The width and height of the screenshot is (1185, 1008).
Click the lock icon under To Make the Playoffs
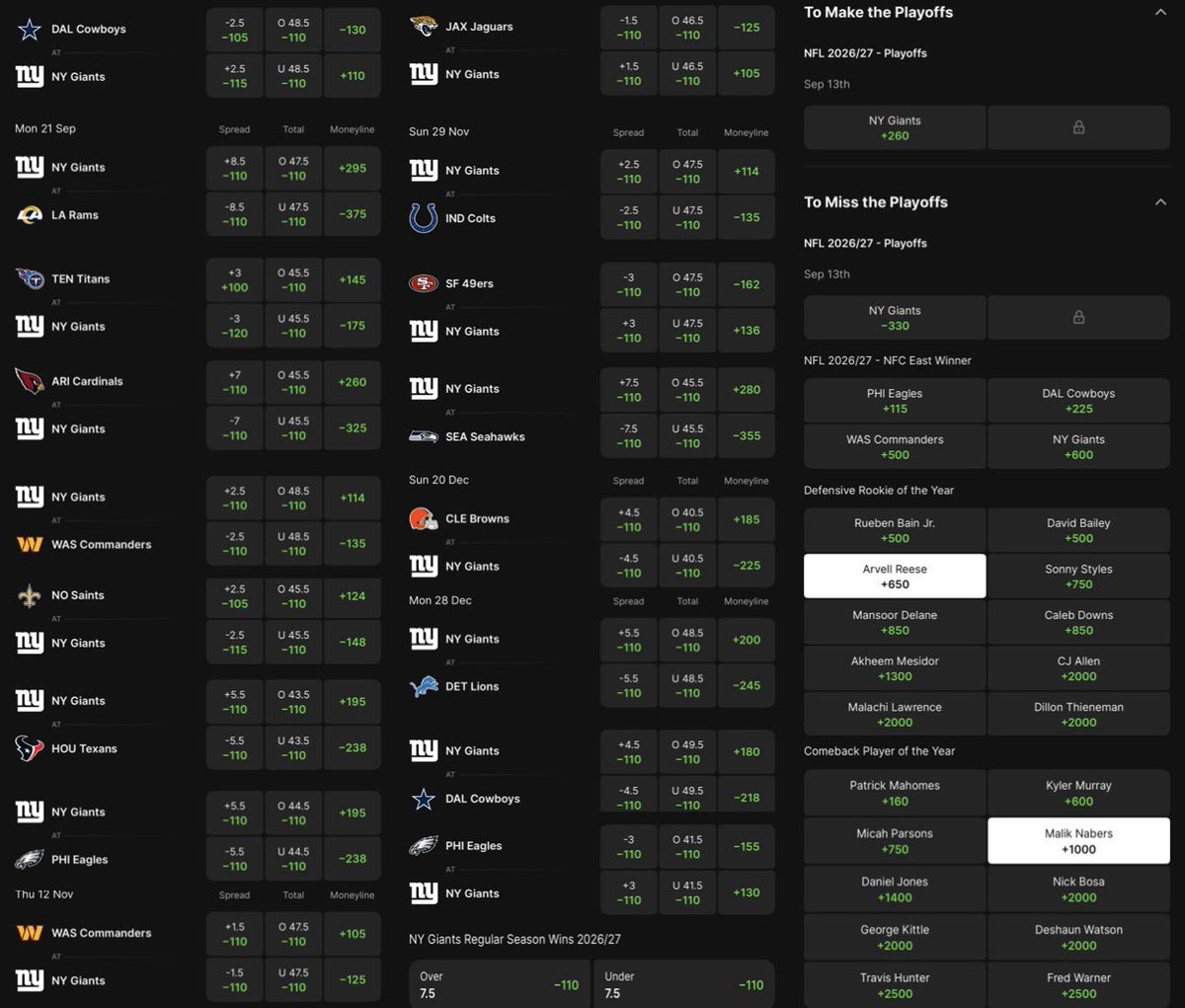coord(1078,127)
